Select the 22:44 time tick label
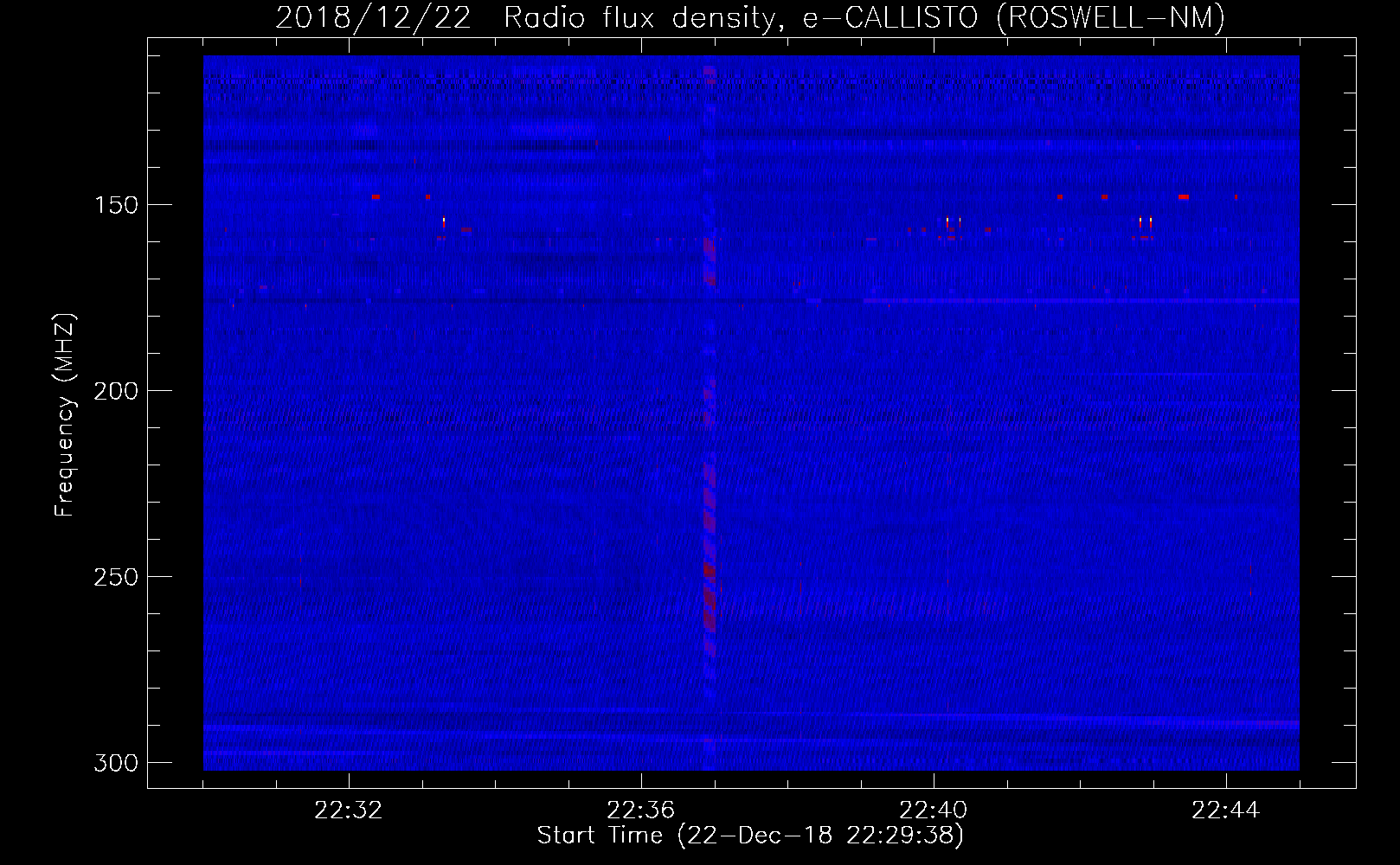The height and width of the screenshot is (865, 1400). [1226, 811]
